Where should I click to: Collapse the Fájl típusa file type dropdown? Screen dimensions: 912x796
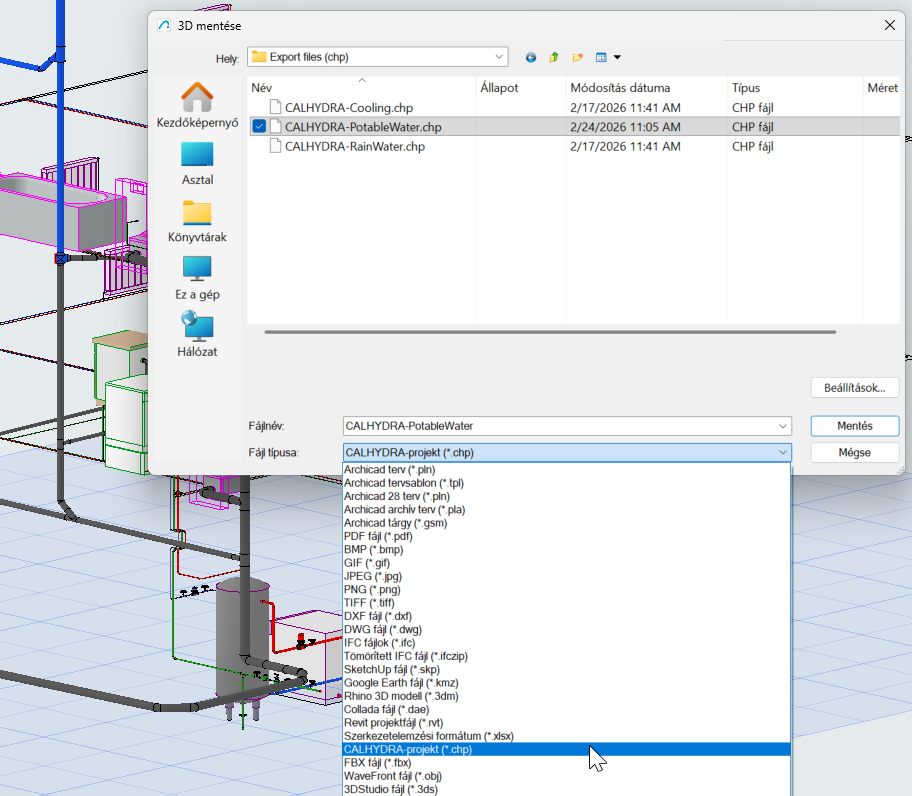tap(781, 453)
